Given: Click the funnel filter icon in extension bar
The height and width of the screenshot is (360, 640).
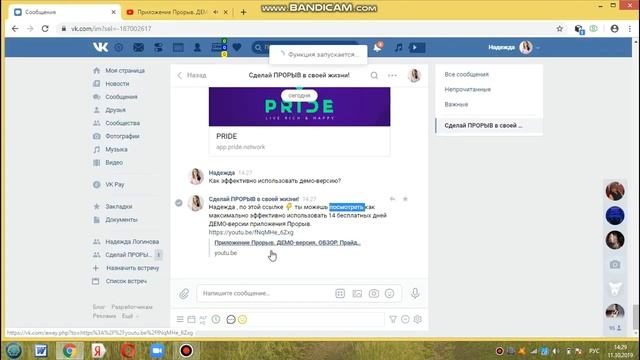Looking at the screenshot, I should tap(393, 319).
